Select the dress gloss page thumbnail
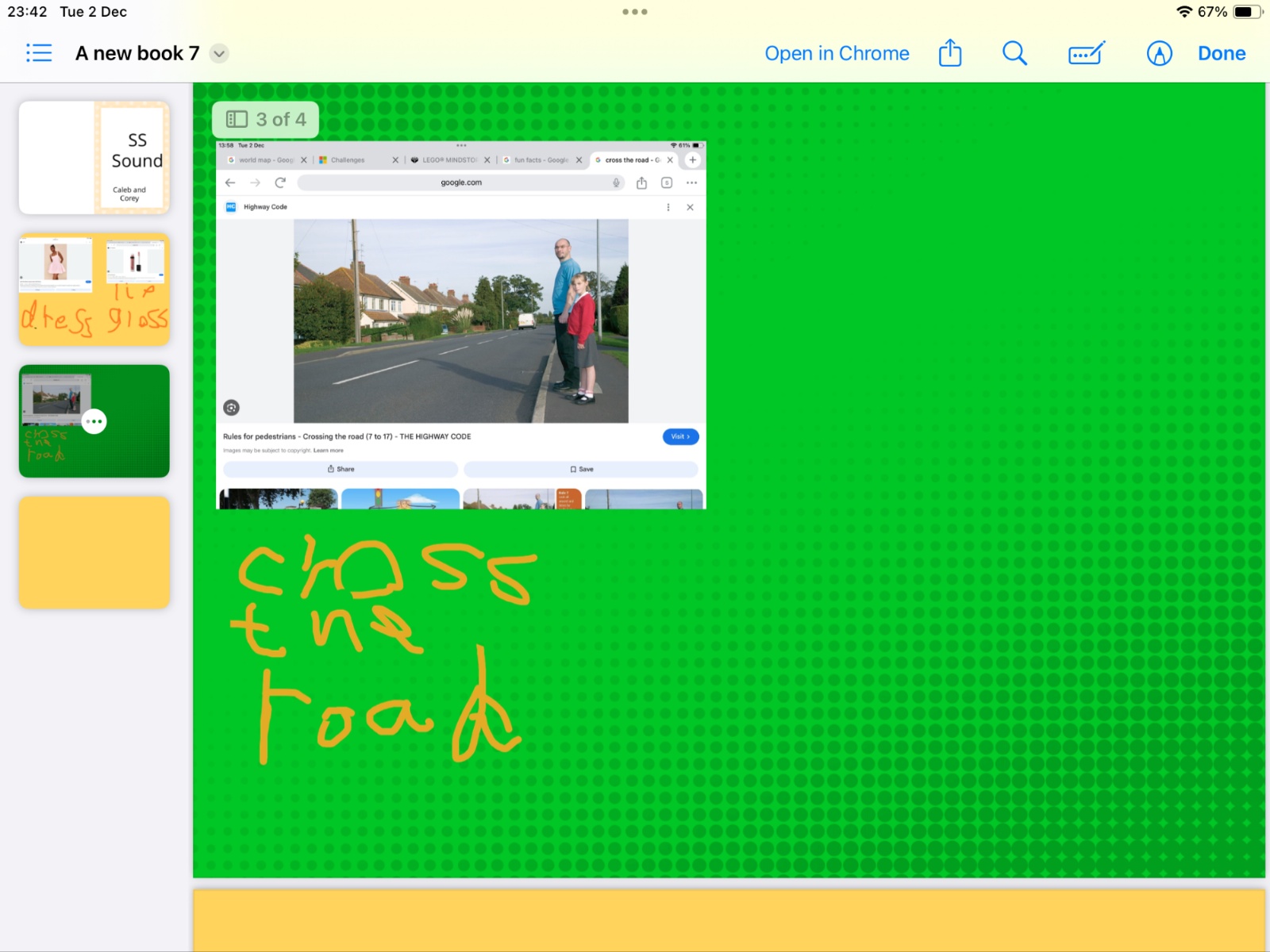Viewport: 1270px width, 952px height. 94,290
